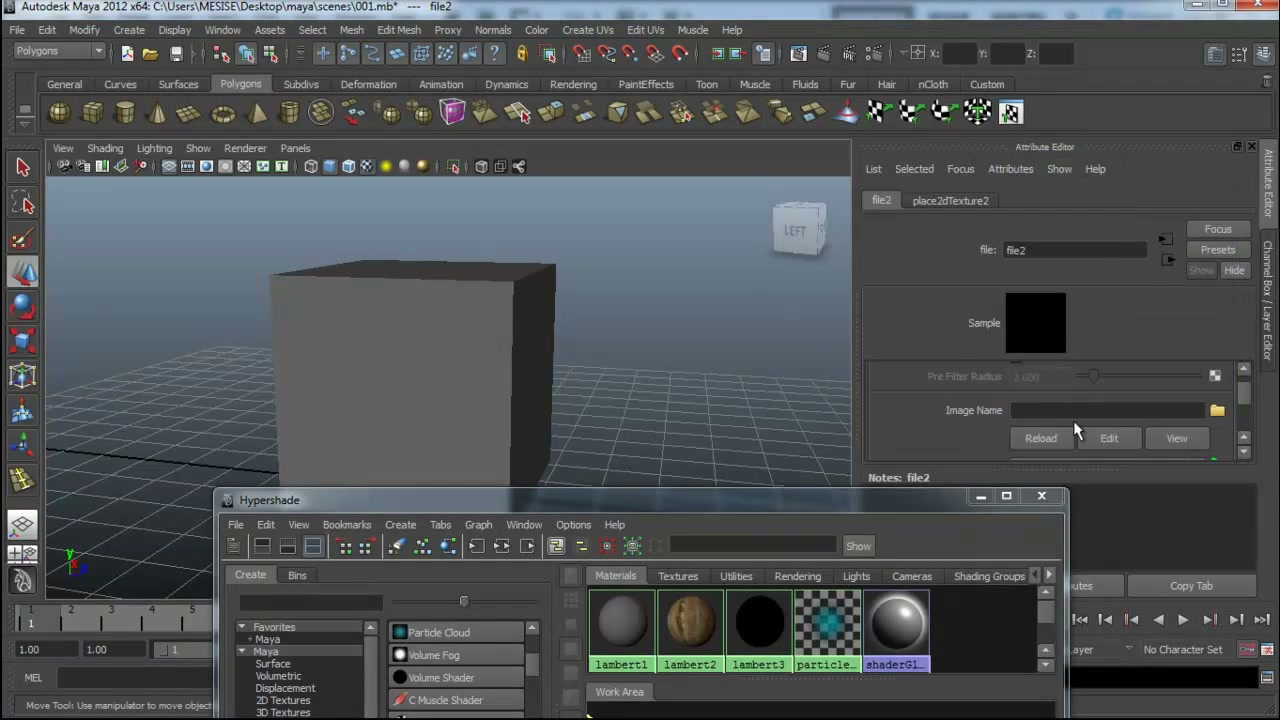Click the Lasso select tool
The height and width of the screenshot is (720, 1280).
tap(23, 203)
